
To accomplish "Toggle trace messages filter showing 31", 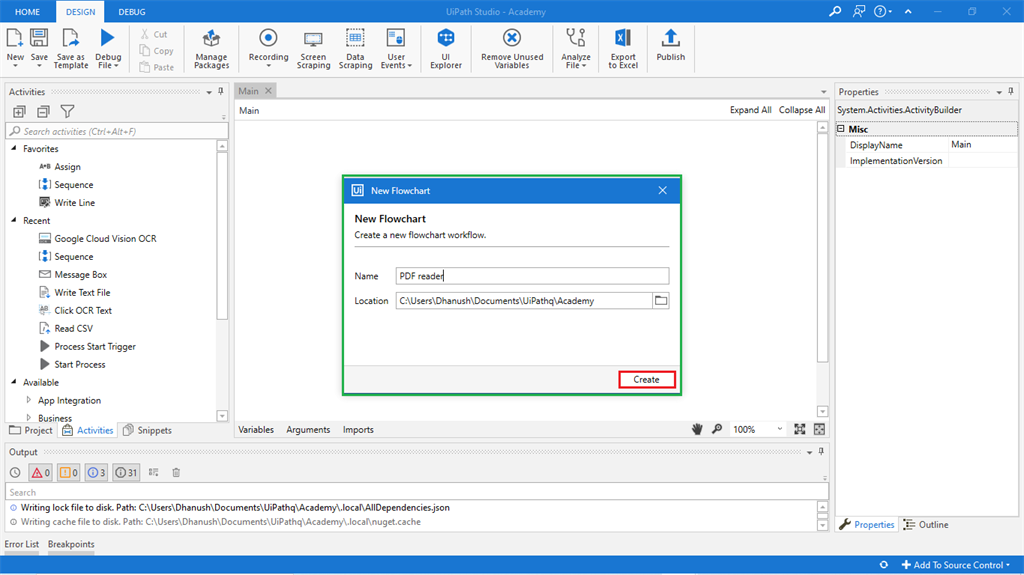I will click(126, 472).
